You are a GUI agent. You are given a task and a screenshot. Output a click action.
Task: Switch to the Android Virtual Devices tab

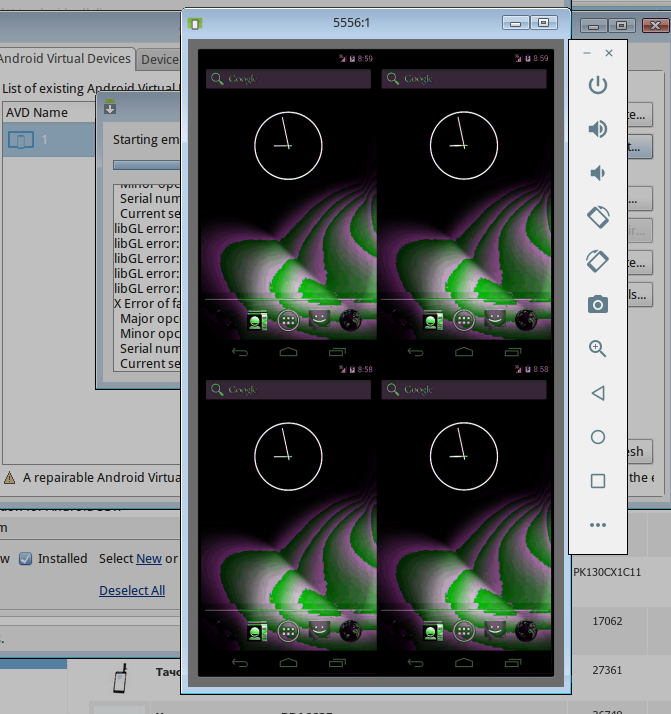tap(65, 59)
